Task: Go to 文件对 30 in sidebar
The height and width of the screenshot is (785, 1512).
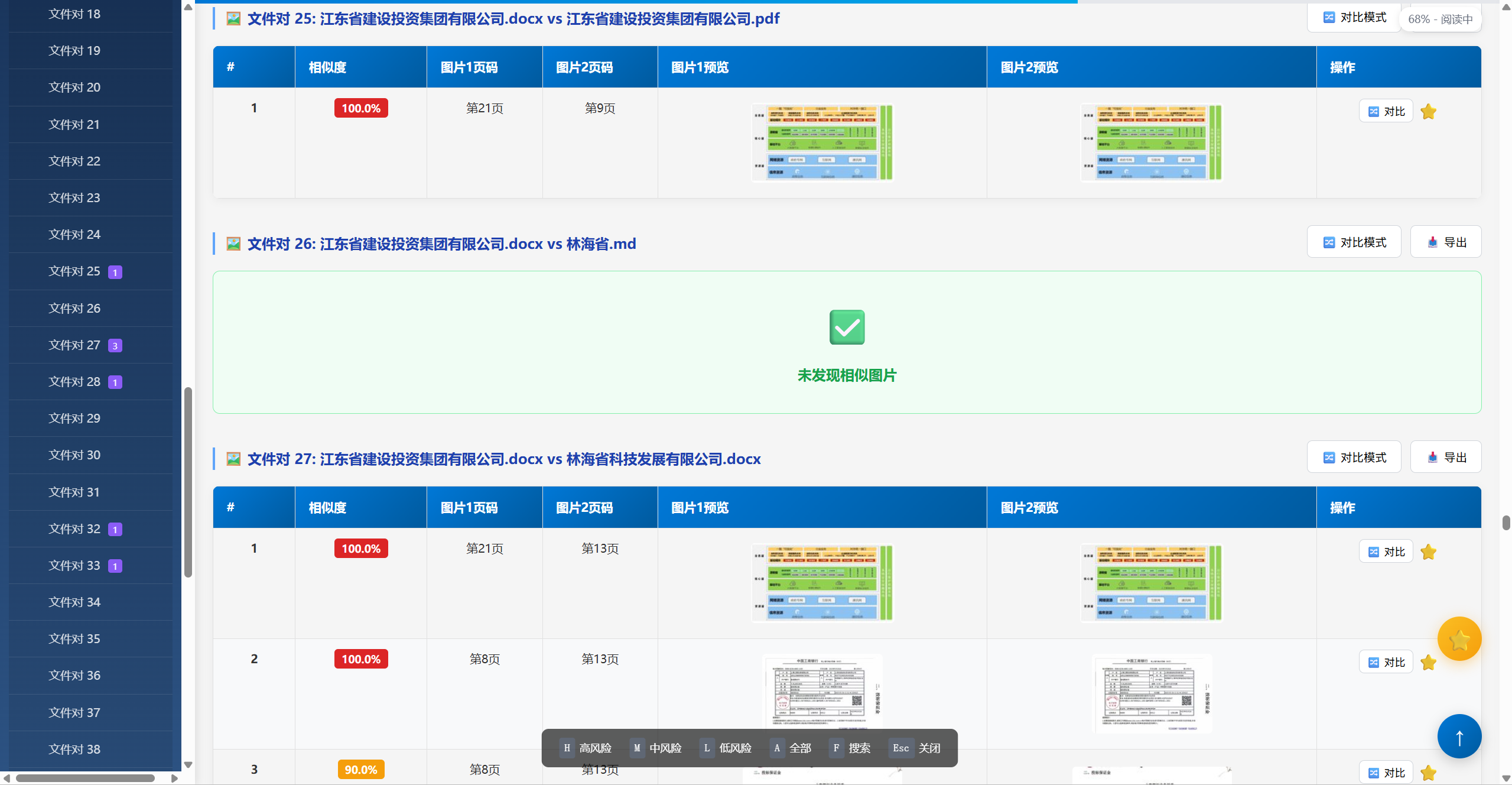Action: tap(91, 455)
